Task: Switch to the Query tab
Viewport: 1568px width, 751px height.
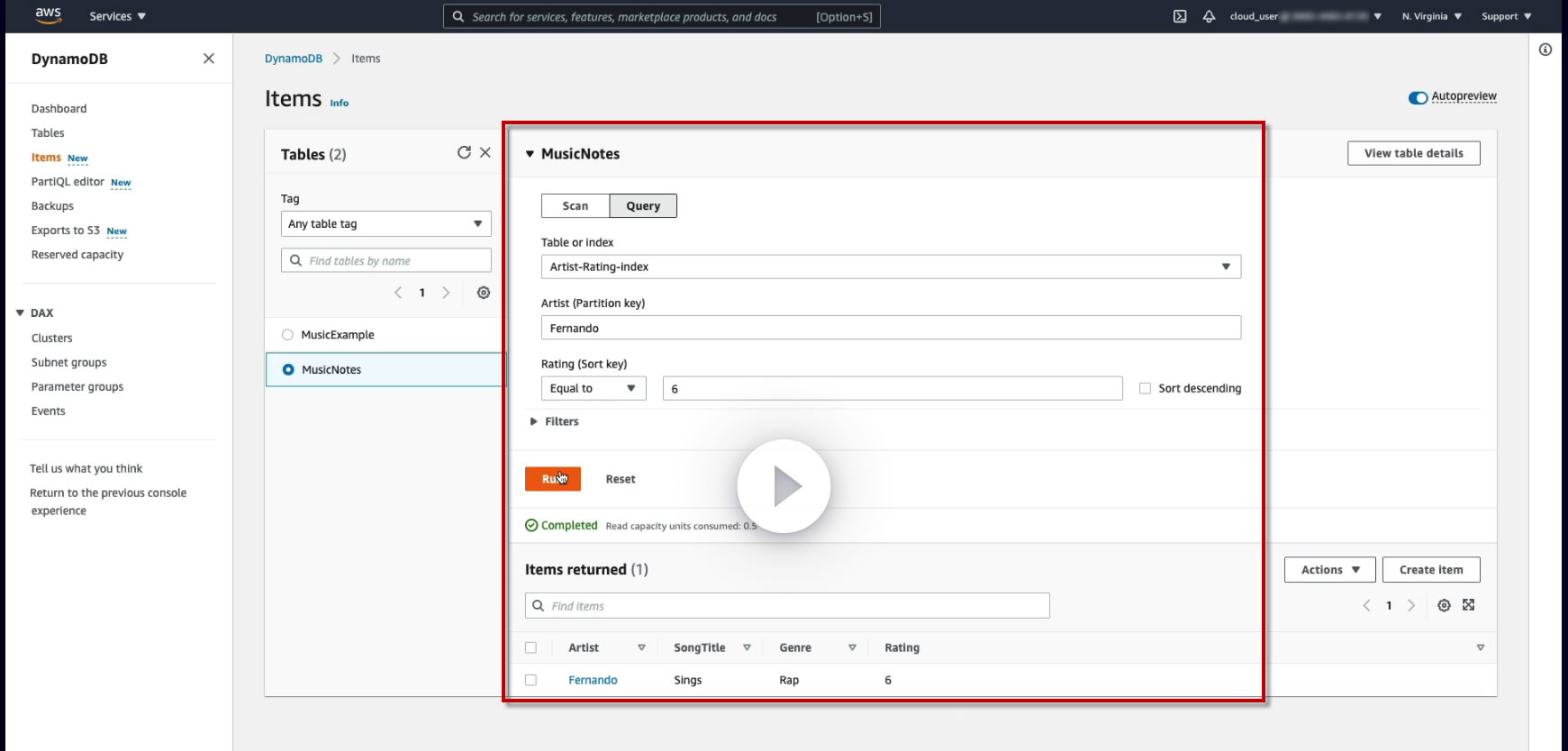Action: (x=643, y=205)
